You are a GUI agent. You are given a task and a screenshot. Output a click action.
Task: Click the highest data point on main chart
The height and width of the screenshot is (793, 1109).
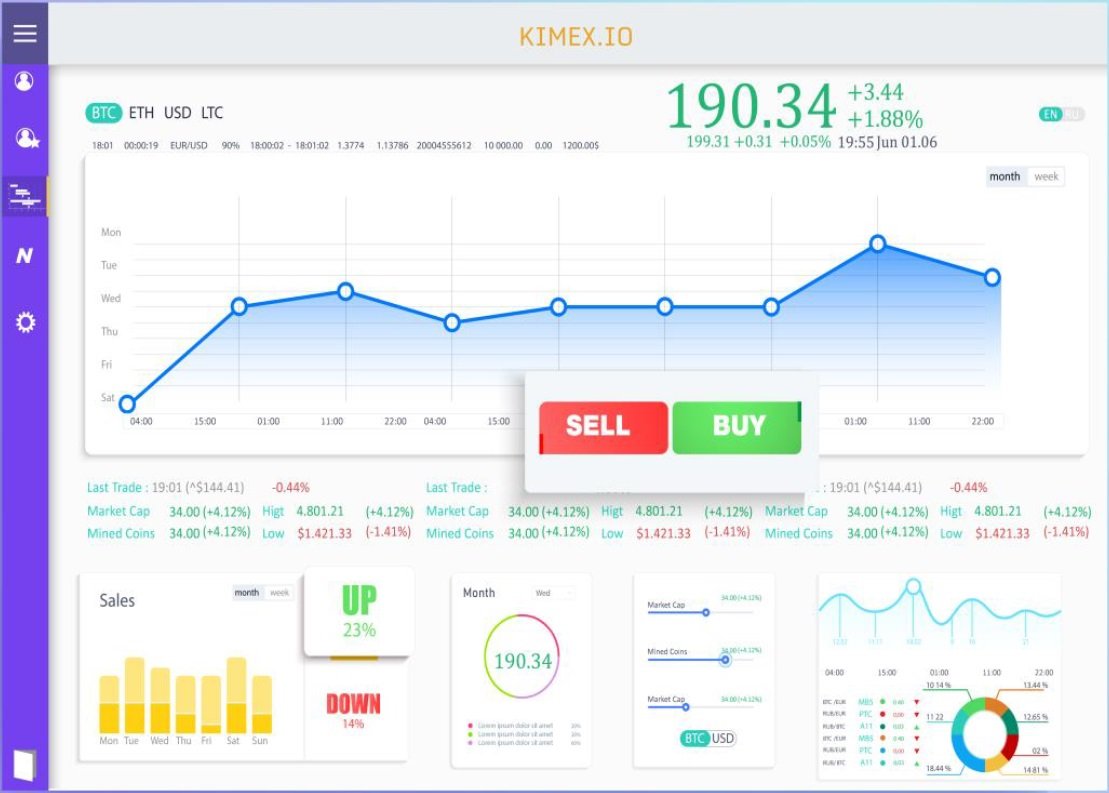(878, 243)
